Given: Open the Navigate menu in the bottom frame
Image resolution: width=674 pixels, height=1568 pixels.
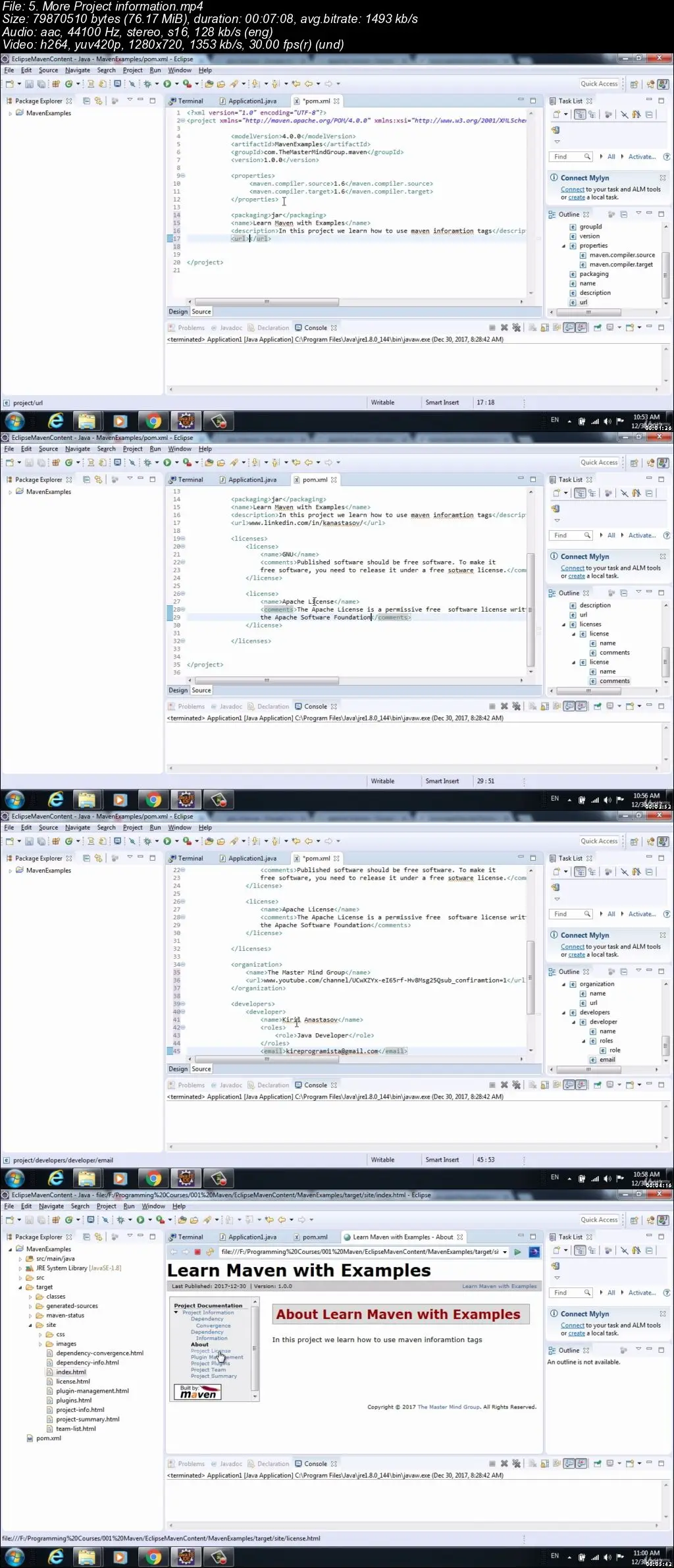Looking at the screenshot, I should point(51,1206).
